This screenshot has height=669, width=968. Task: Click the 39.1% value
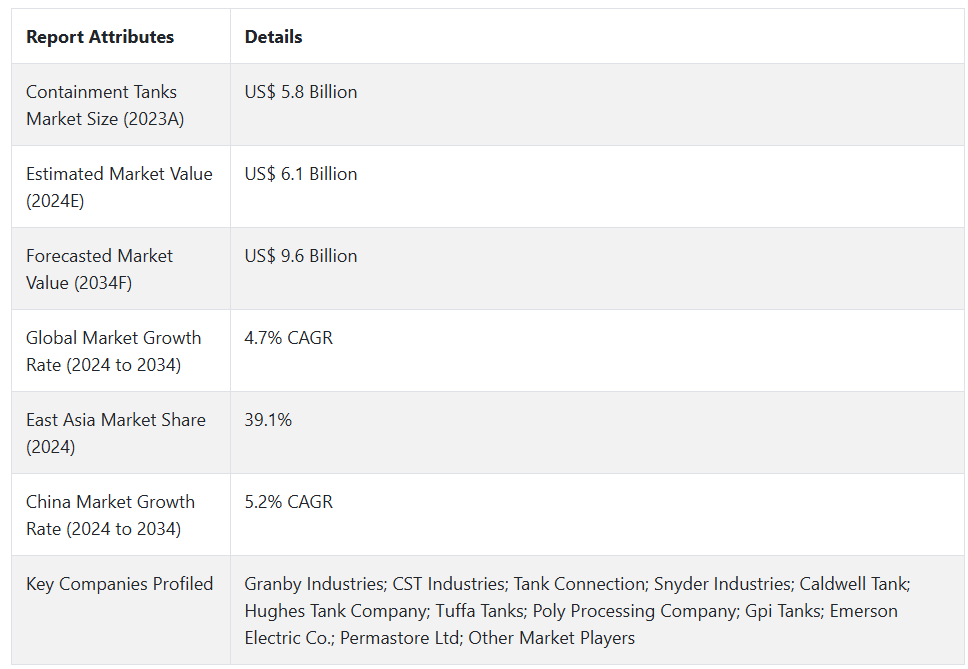point(268,420)
